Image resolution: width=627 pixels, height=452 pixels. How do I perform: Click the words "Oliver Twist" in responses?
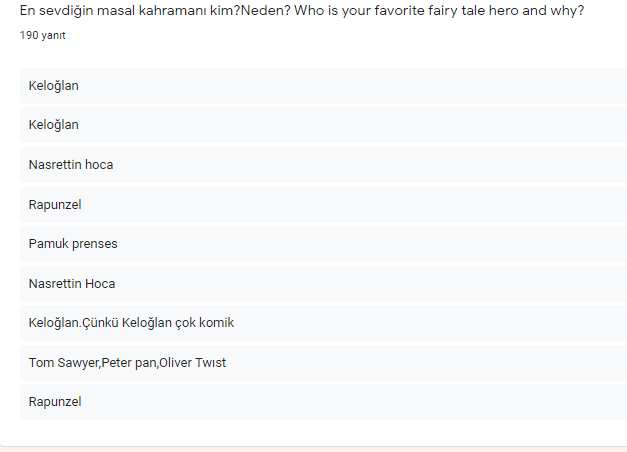pos(193,362)
